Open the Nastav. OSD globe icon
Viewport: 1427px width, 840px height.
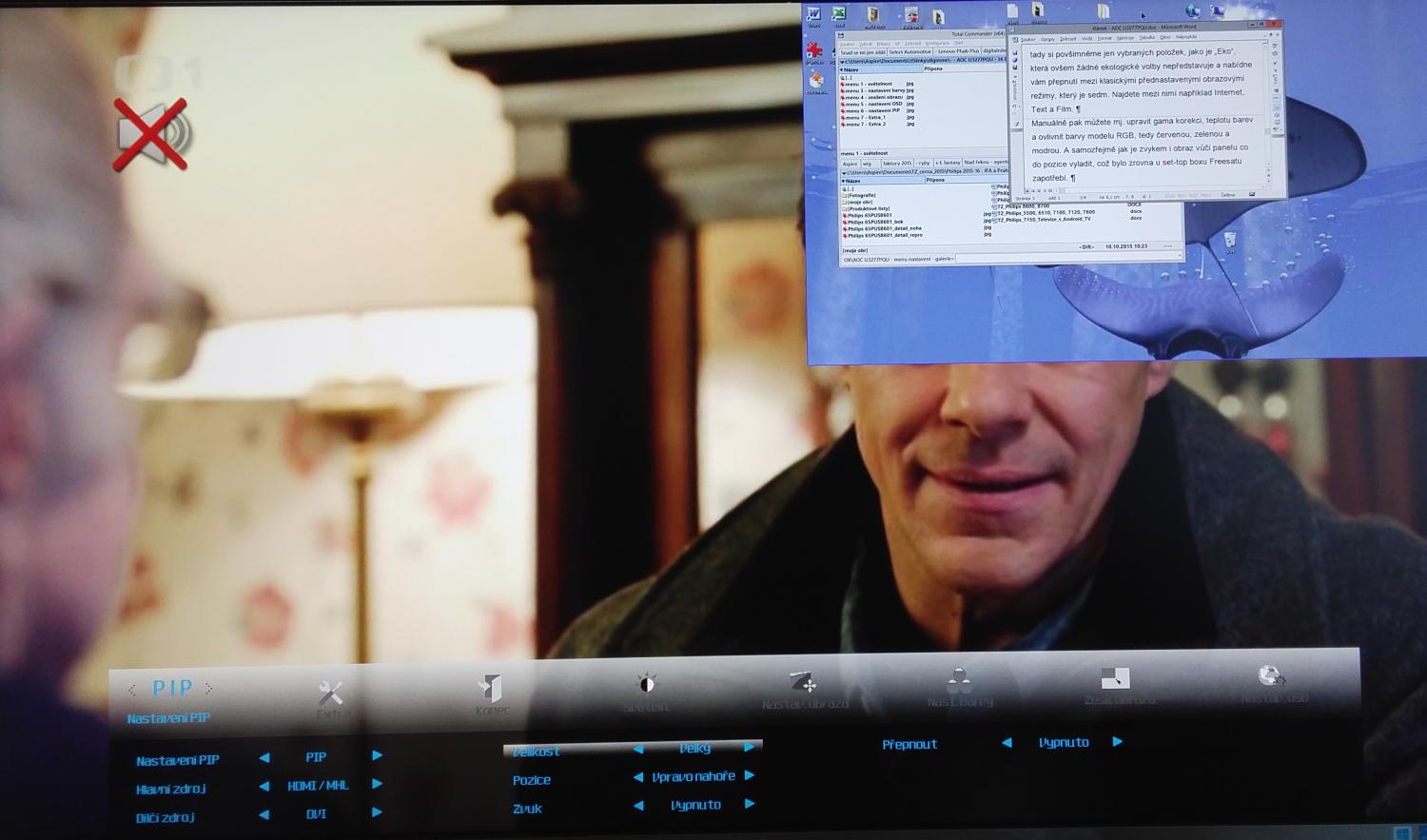[x=1271, y=676]
